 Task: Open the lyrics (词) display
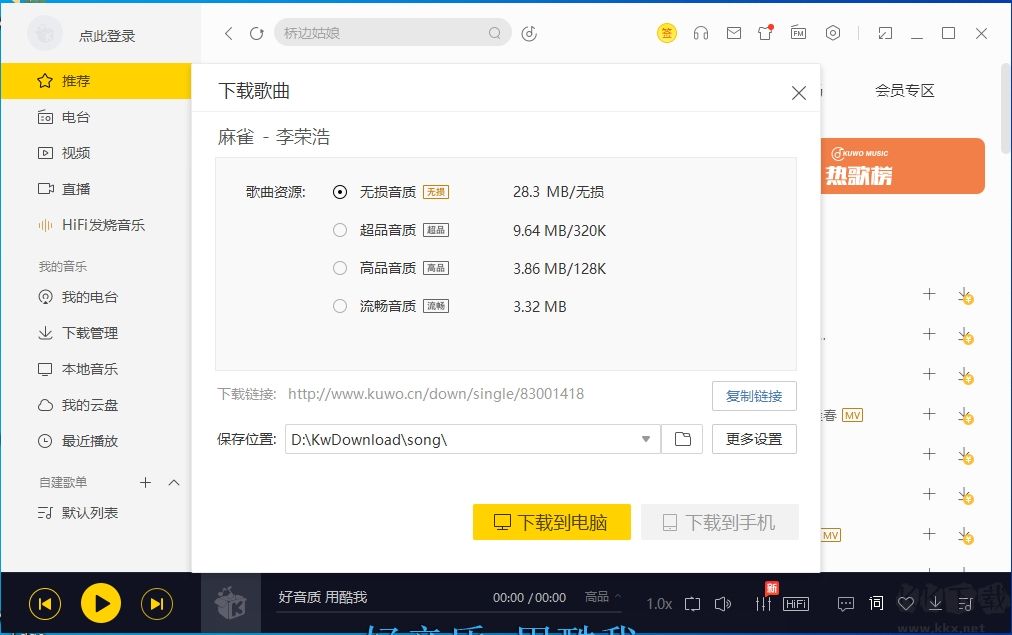point(875,603)
